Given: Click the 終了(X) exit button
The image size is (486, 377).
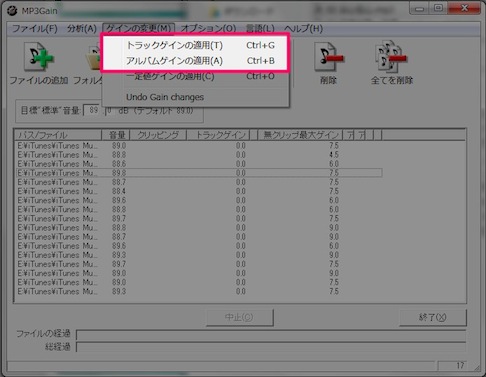Looking at the screenshot, I should [x=432, y=317].
